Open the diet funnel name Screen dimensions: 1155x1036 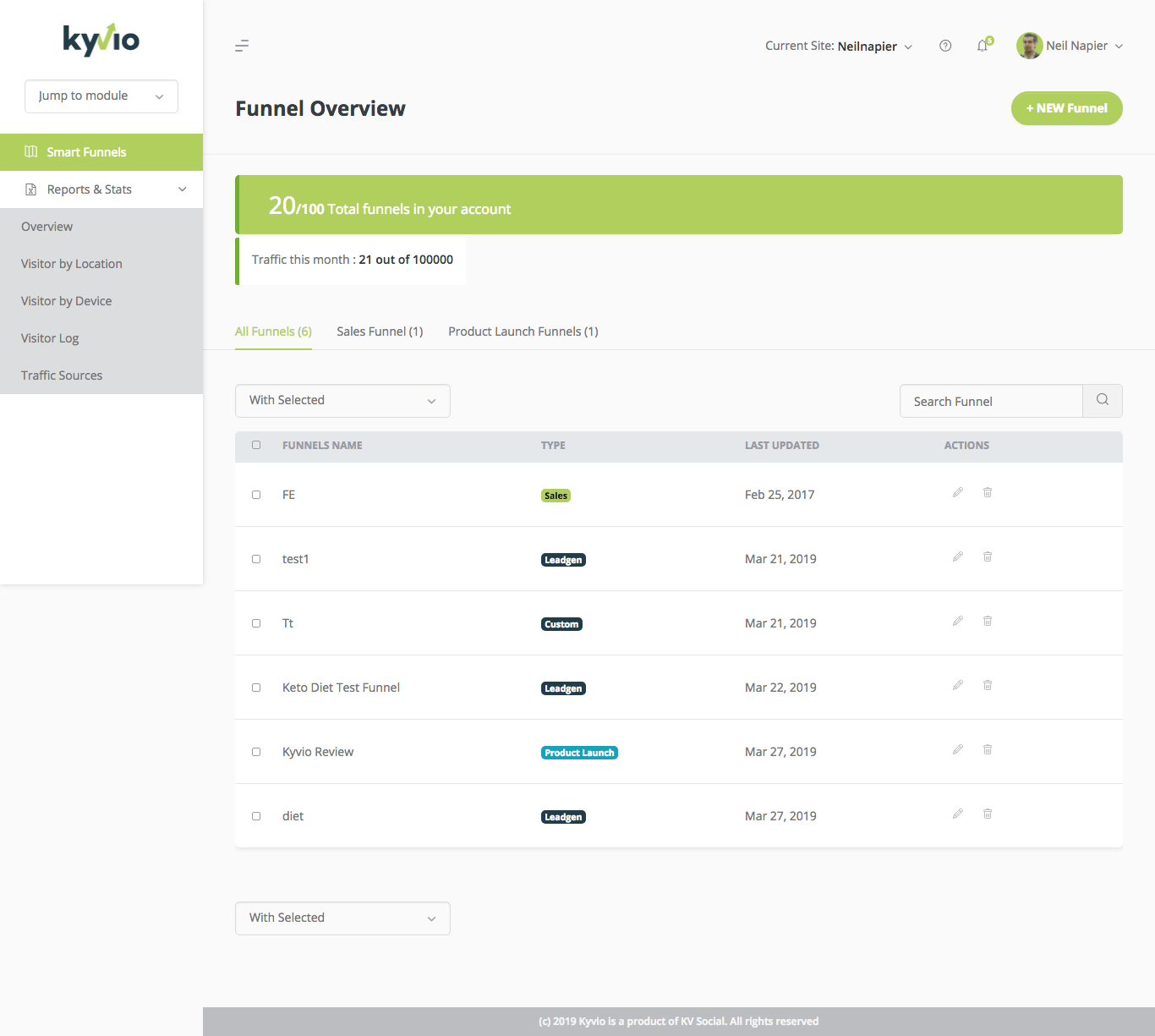pos(293,816)
